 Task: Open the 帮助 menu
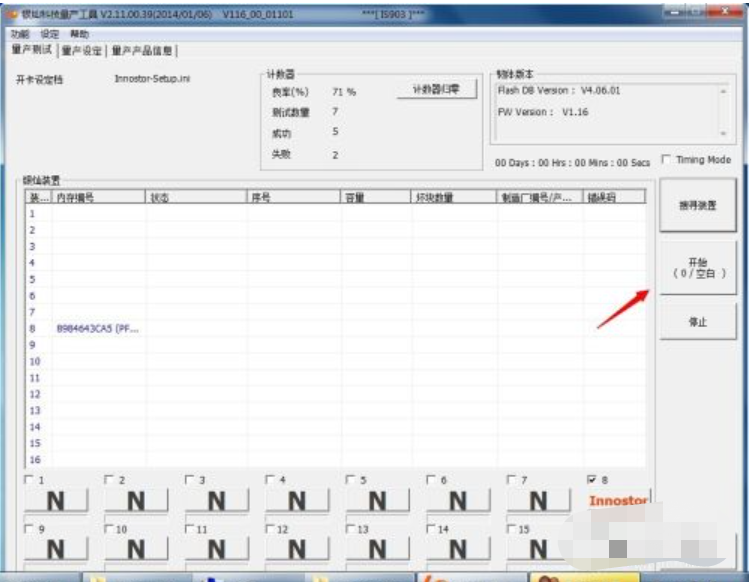click(79, 34)
